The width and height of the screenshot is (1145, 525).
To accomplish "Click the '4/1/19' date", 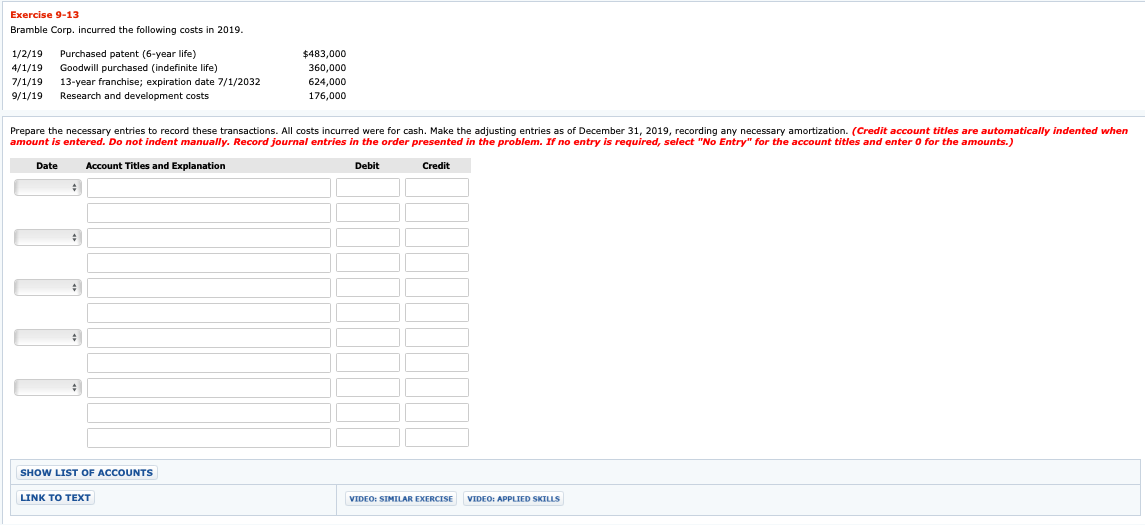I will 28,67.
